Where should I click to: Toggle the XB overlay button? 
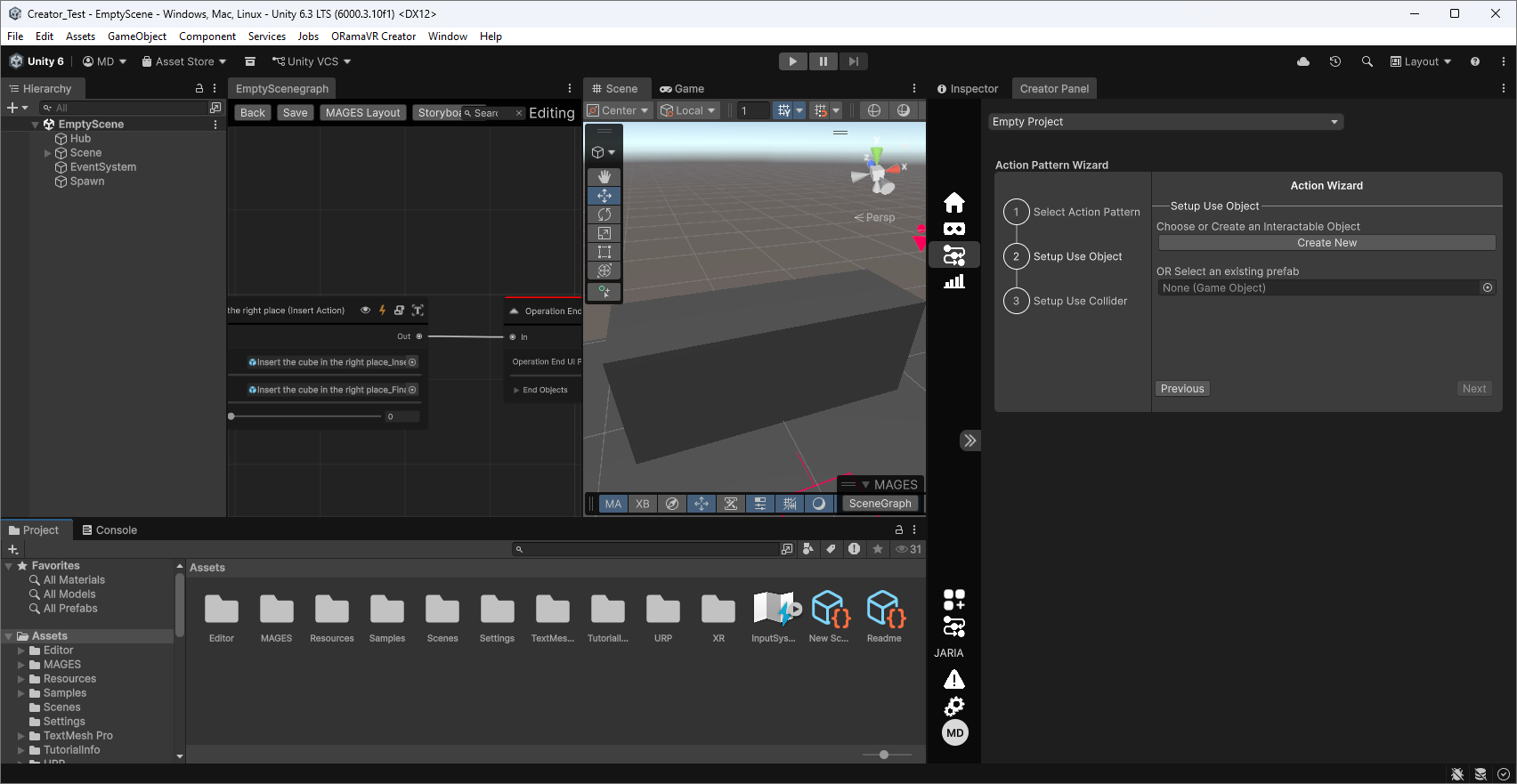pyautogui.click(x=643, y=504)
